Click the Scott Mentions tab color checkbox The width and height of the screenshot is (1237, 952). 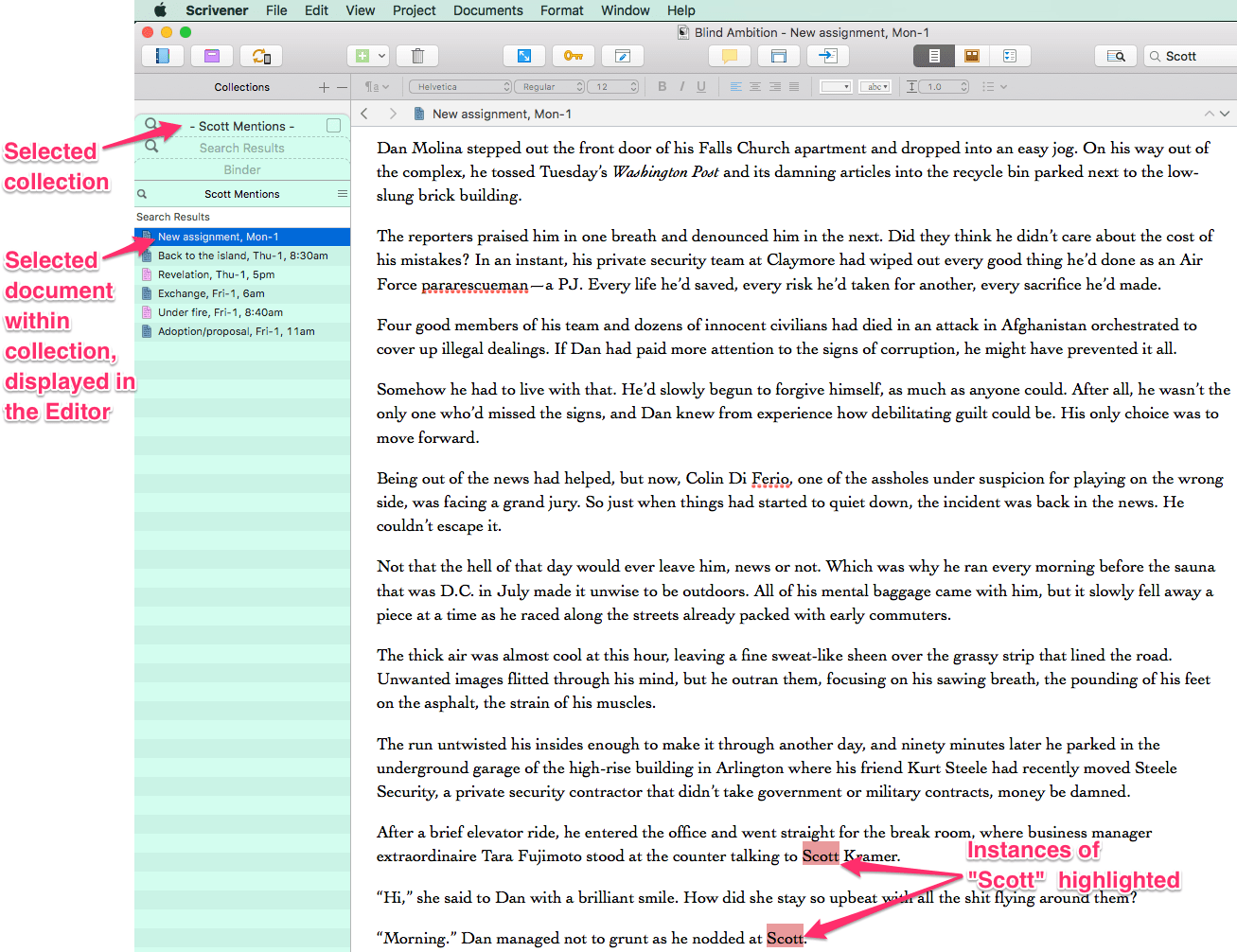[333, 126]
